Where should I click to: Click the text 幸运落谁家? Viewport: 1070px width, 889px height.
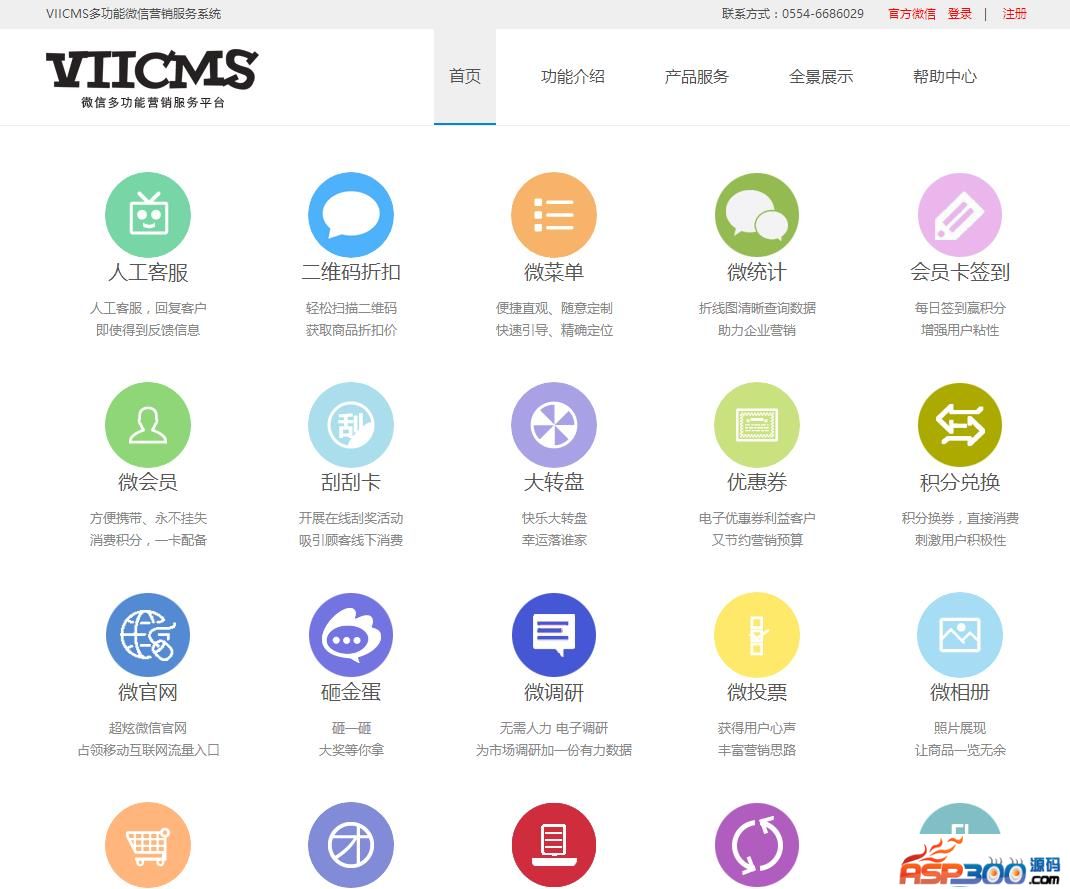554,540
